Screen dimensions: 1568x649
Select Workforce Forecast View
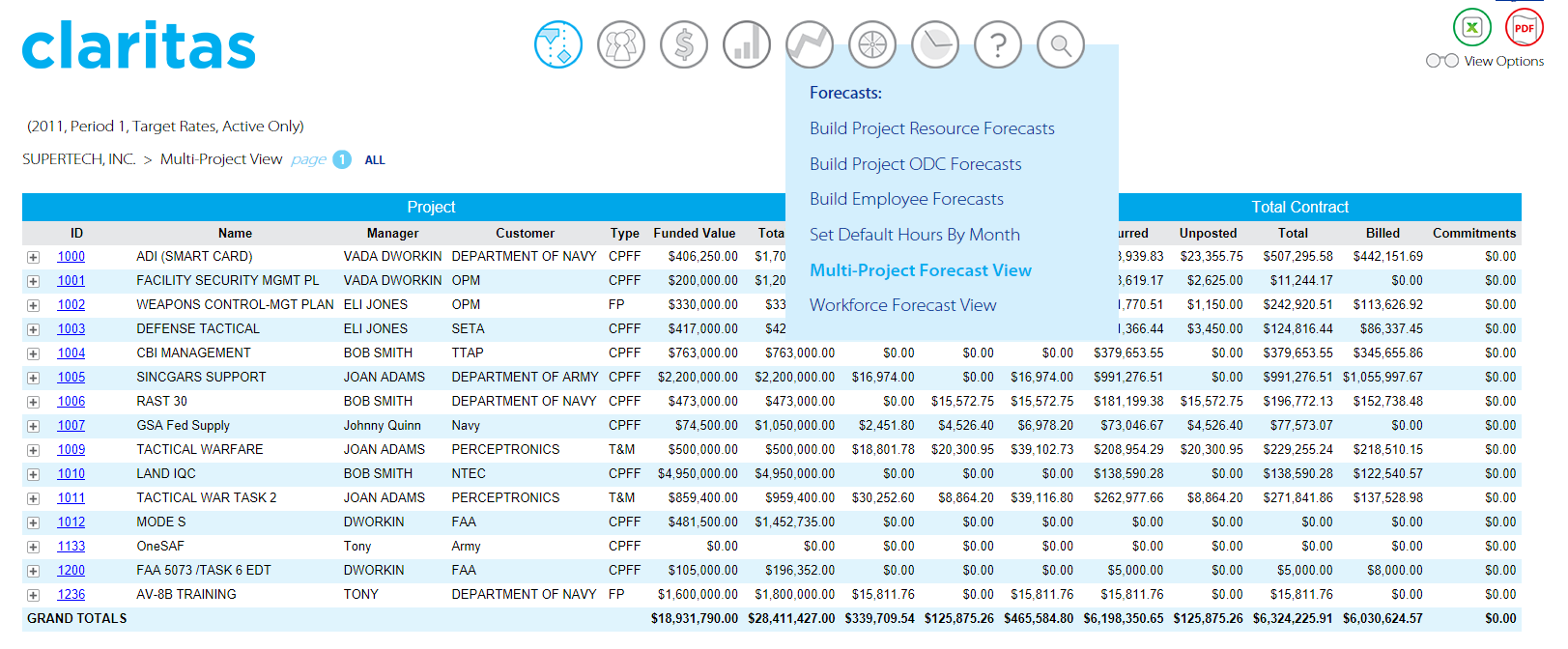click(x=903, y=305)
